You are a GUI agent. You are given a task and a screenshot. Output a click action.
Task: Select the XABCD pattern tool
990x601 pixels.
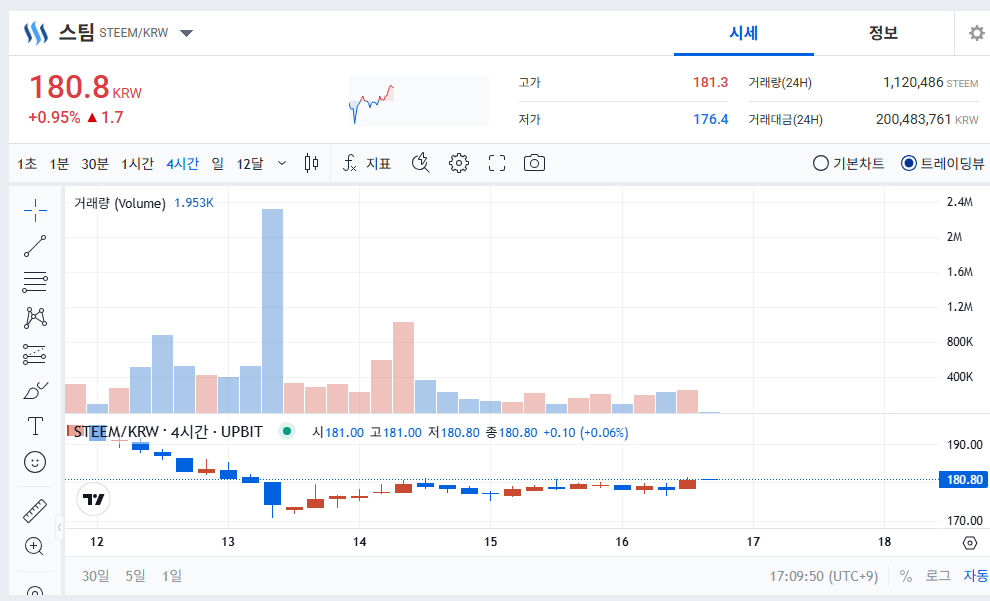(x=35, y=318)
